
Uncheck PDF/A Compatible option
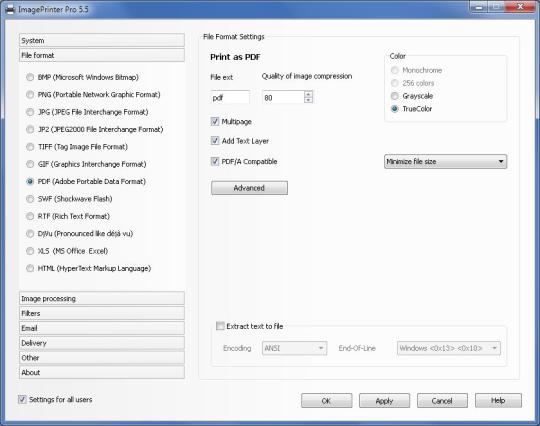point(215,161)
